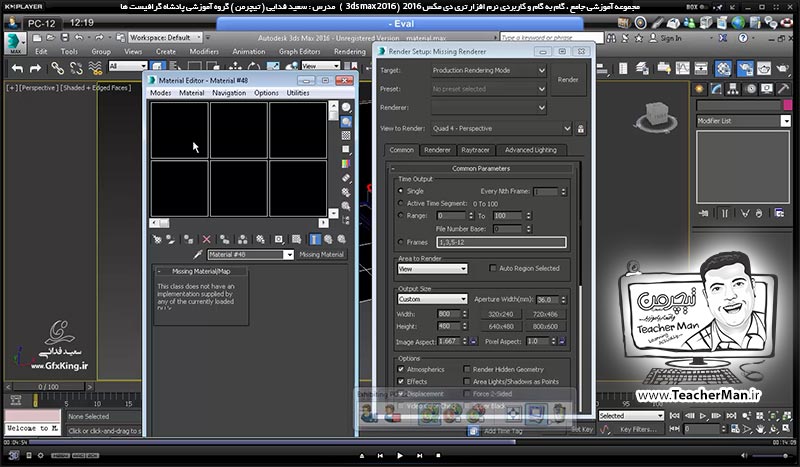This screenshot has width=800, height=467.
Task: Choose the 800x600 output size preset
Action: coord(545,327)
